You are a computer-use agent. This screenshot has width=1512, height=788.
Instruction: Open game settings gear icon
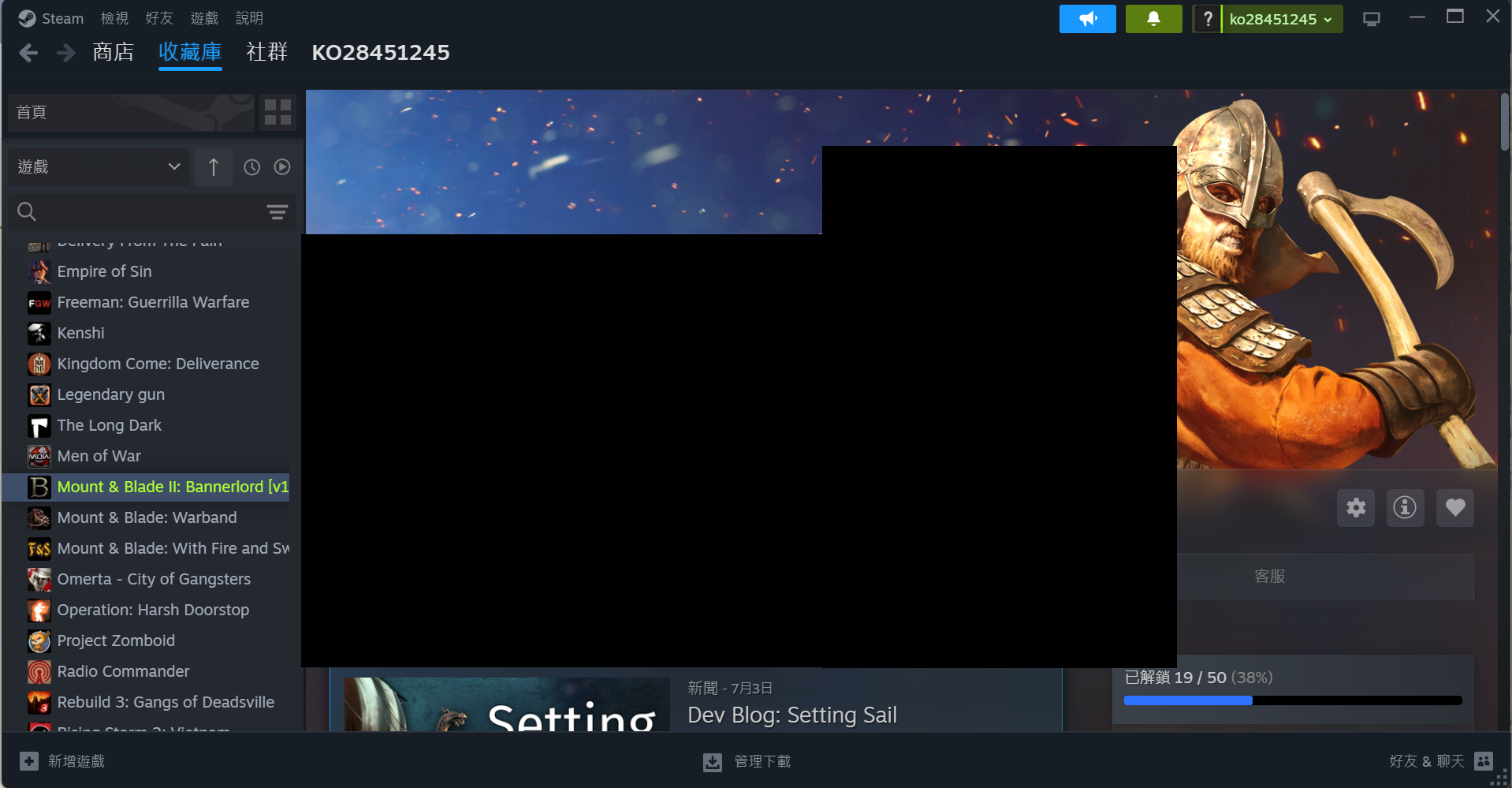point(1356,507)
